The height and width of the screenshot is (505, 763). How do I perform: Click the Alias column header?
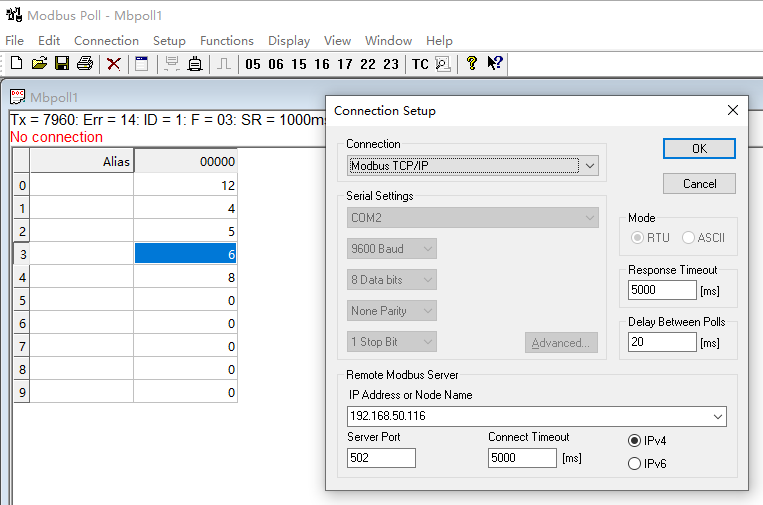coord(82,162)
